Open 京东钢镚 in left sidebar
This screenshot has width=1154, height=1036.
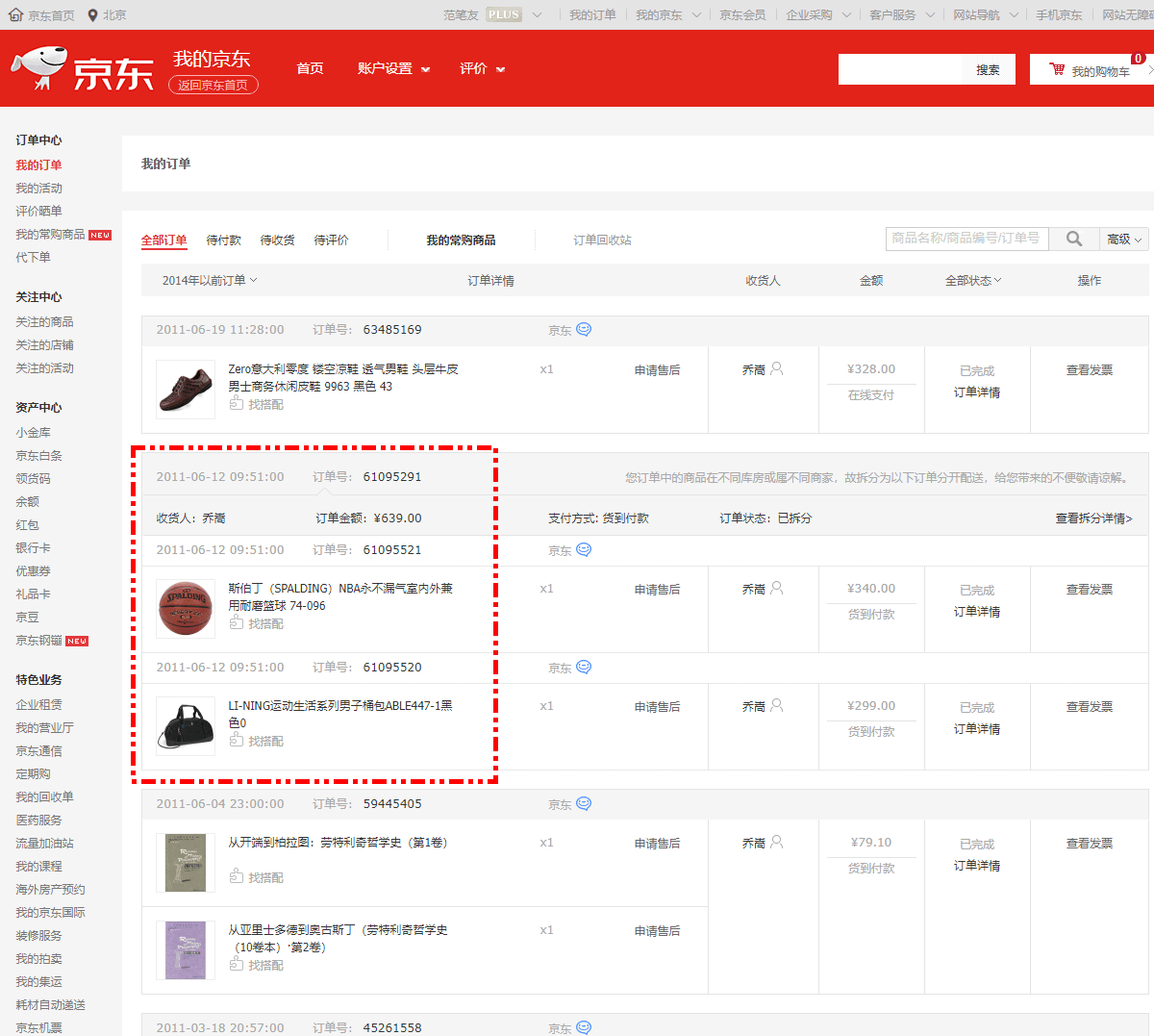(x=38, y=640)
